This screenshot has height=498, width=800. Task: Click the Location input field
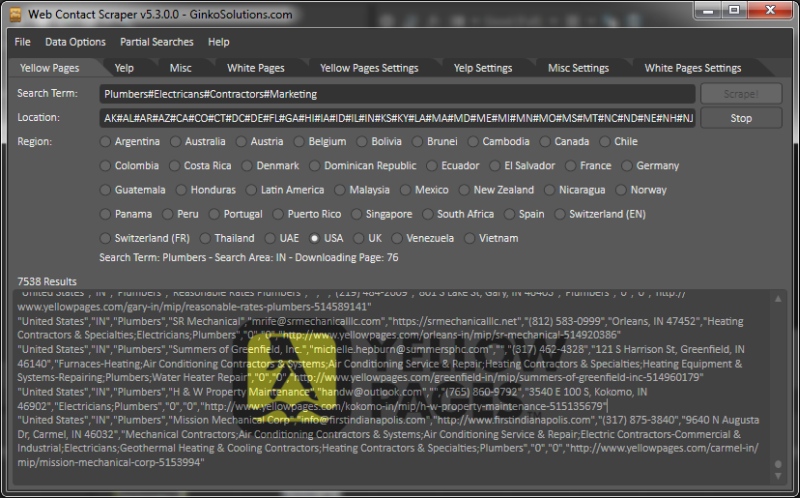397,118
